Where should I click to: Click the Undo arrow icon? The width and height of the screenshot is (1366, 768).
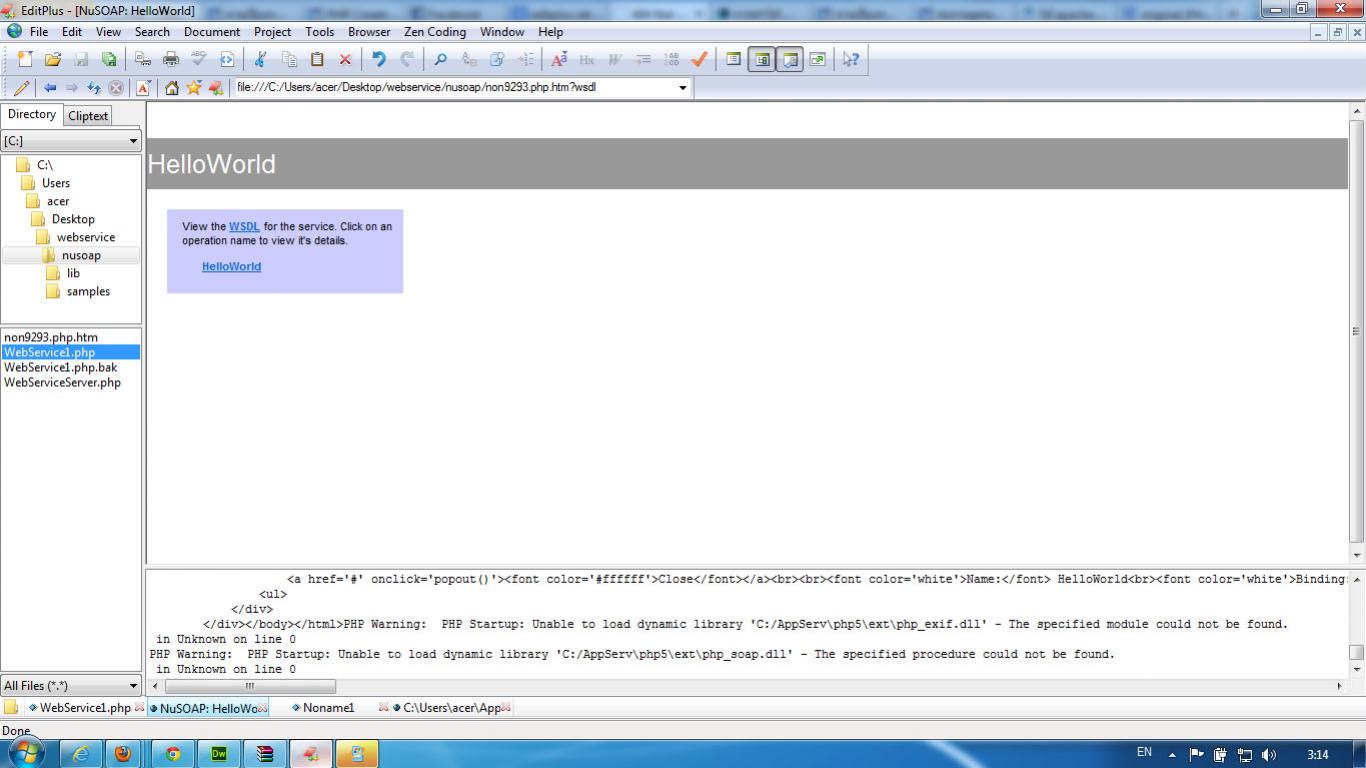click(379, 59)
